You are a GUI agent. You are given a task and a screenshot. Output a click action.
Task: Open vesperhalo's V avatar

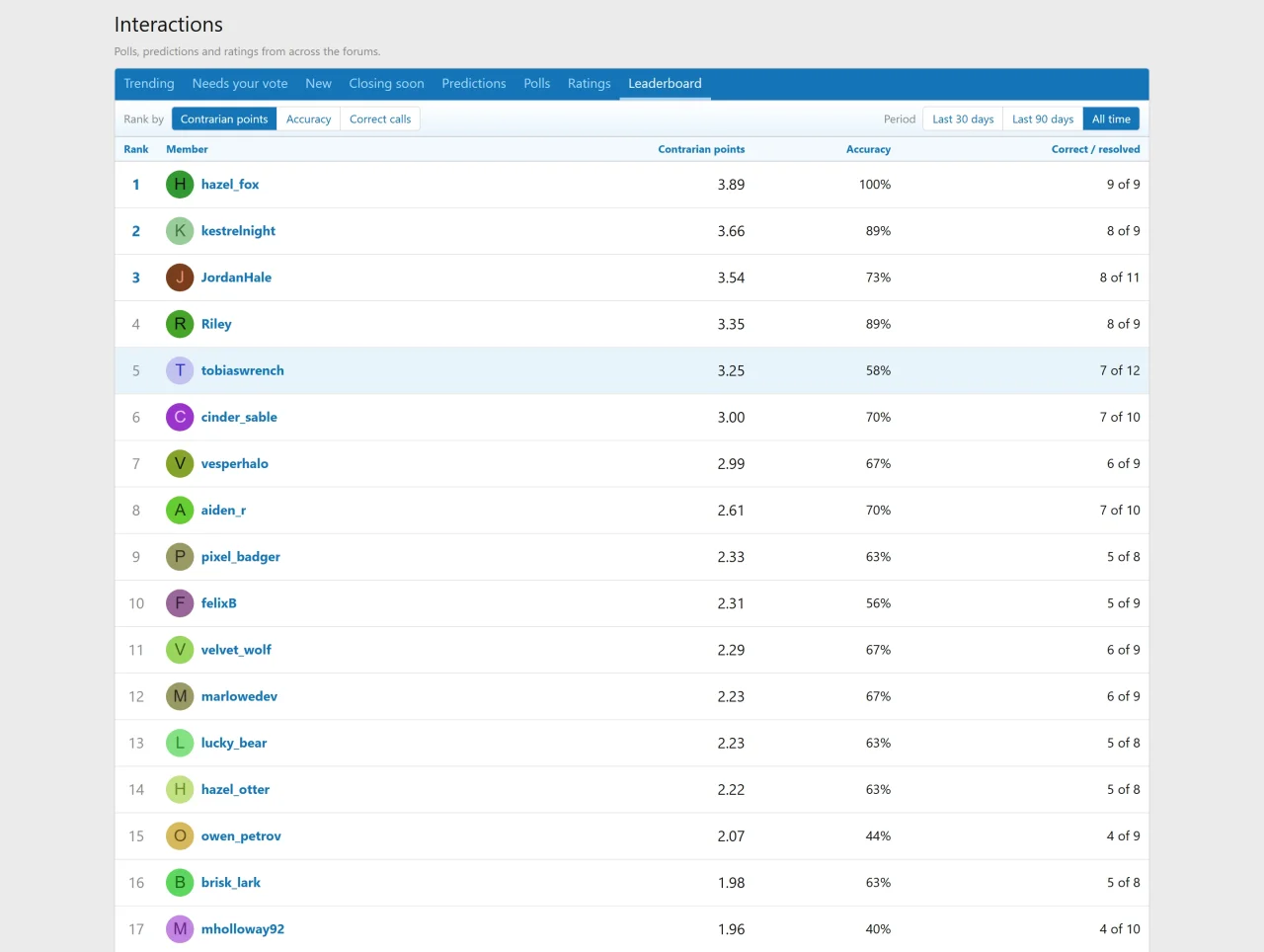pos(180,463)
